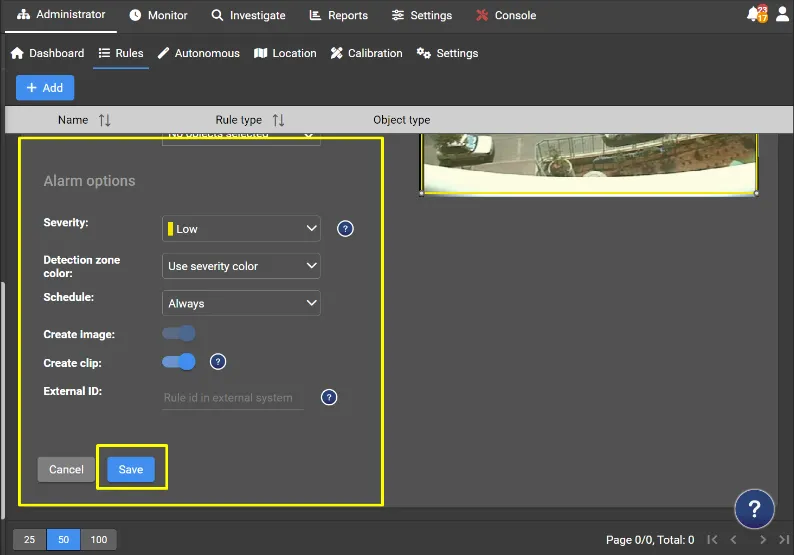Disable the Create clip switch
The image size is (794, 555).
click(179, 362)
